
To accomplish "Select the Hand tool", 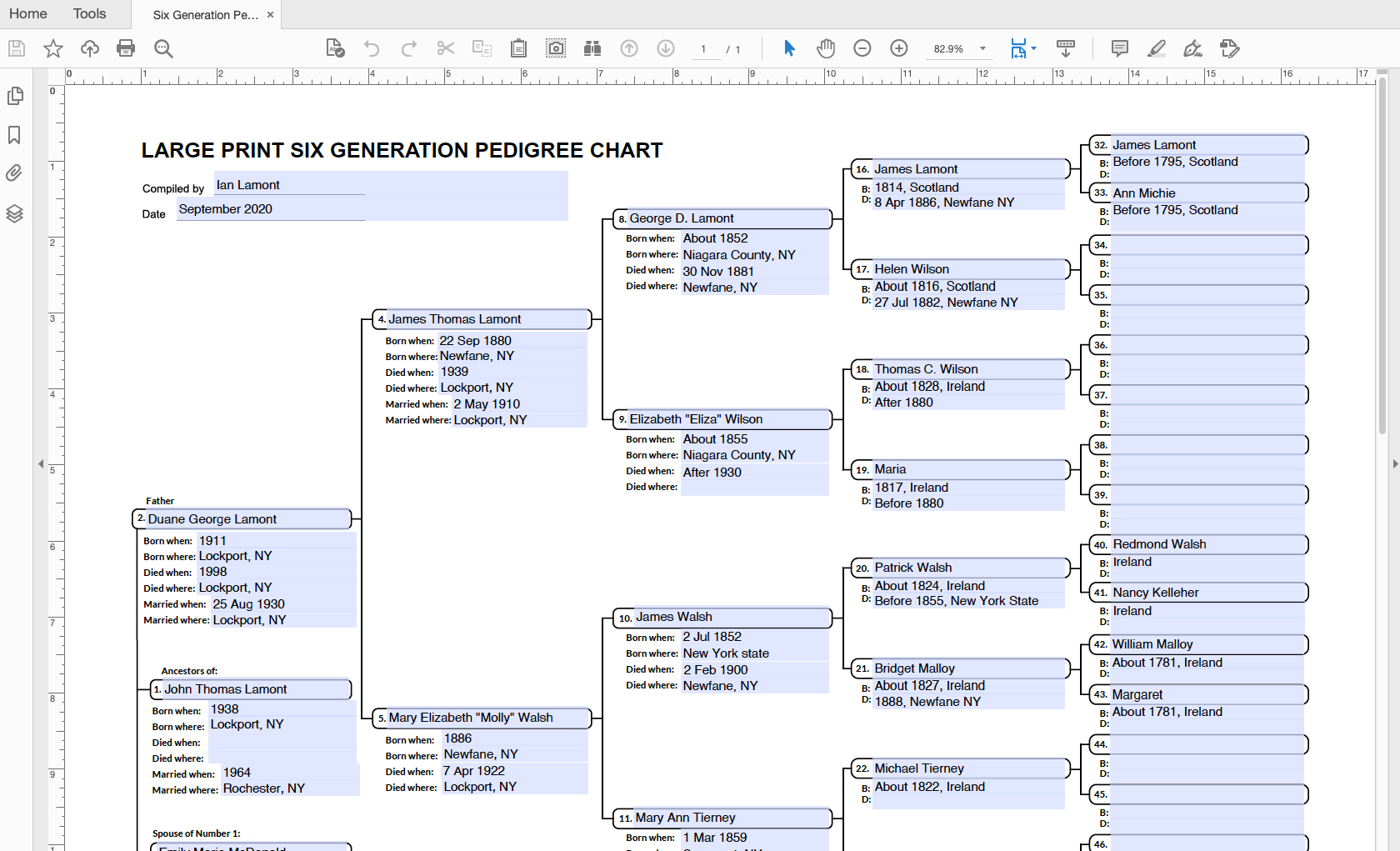I will [x=826, y=48].
